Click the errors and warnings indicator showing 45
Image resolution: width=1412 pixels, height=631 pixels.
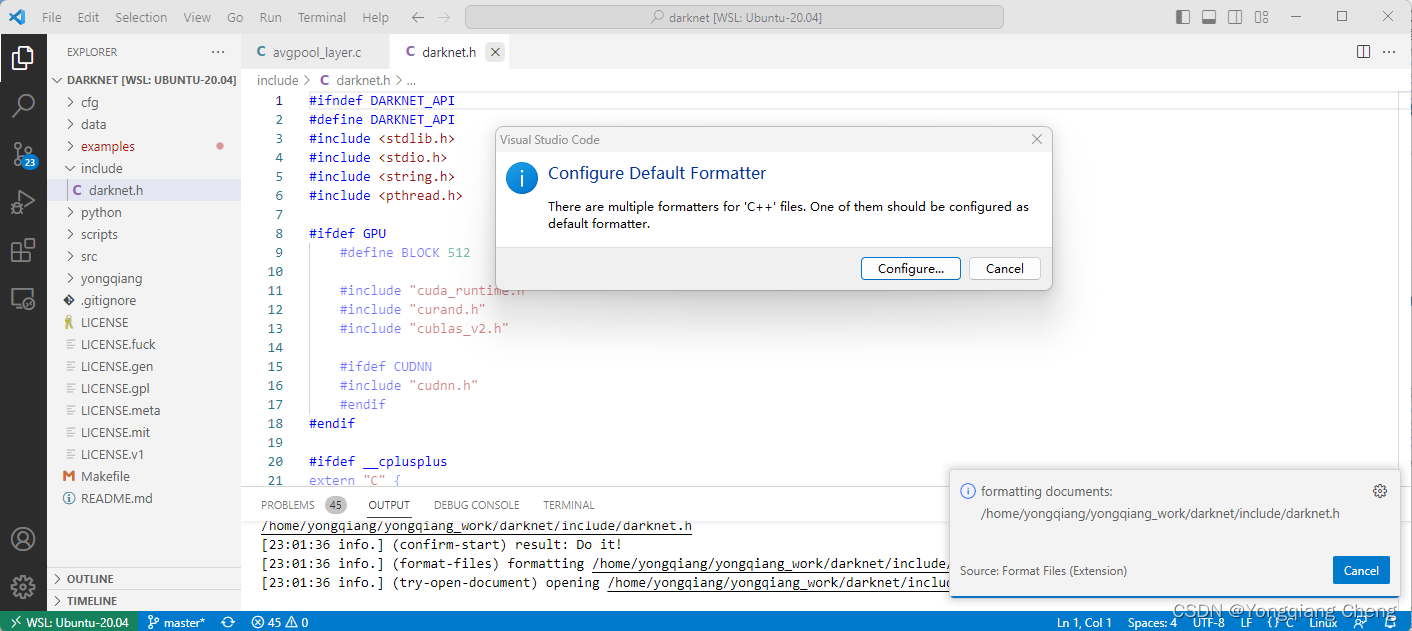click(279, 621)
